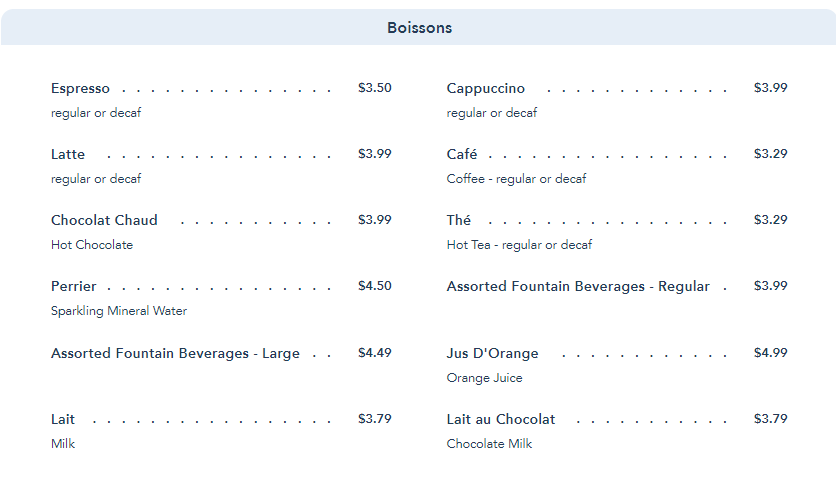
Task: Choose the Chocolat Chaud item
Action: click(104, 221)
